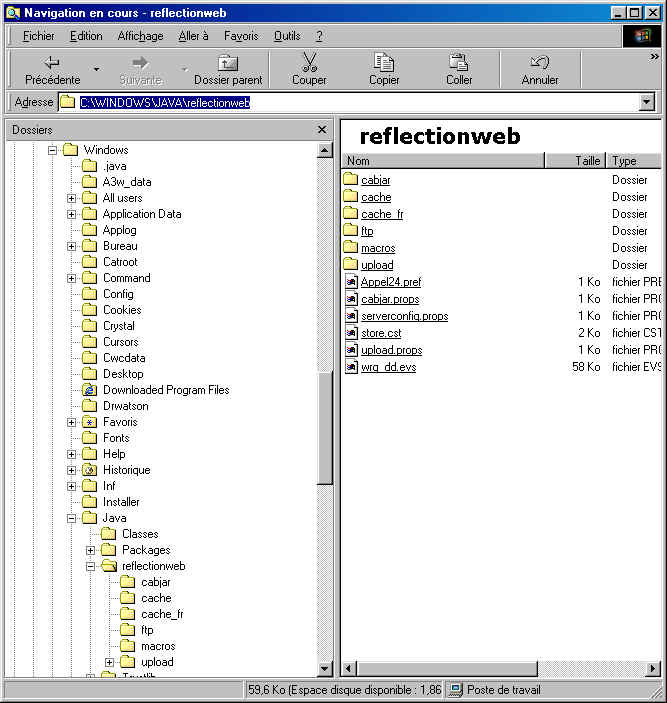Click the file list scroll right arrow

point(653,668)
